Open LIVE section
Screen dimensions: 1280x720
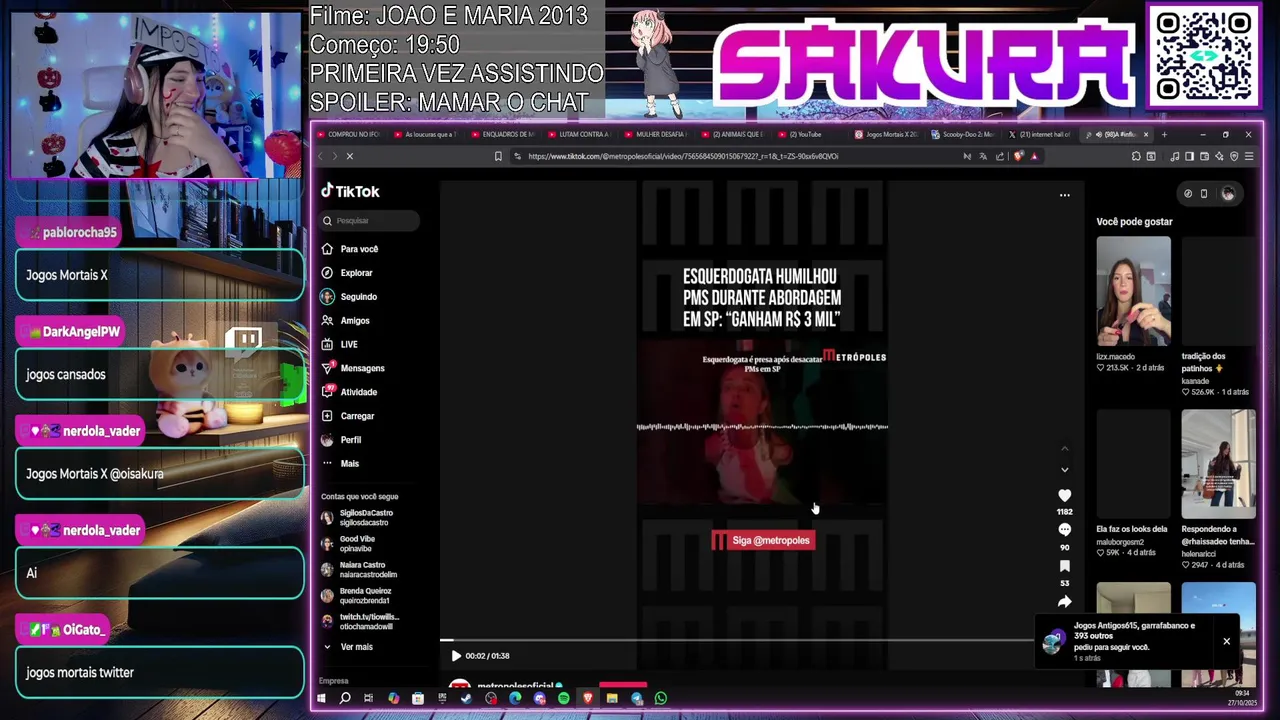(339, 344)
